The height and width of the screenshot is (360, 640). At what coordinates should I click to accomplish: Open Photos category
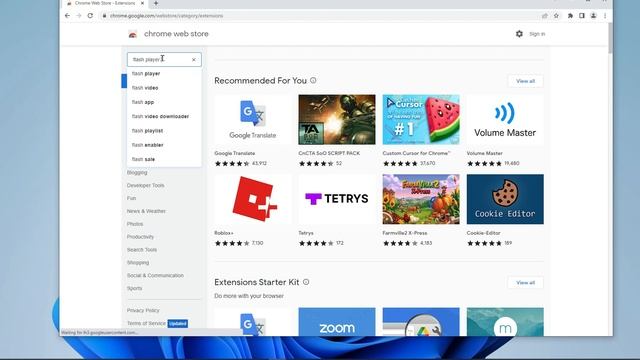click(135, 224)
